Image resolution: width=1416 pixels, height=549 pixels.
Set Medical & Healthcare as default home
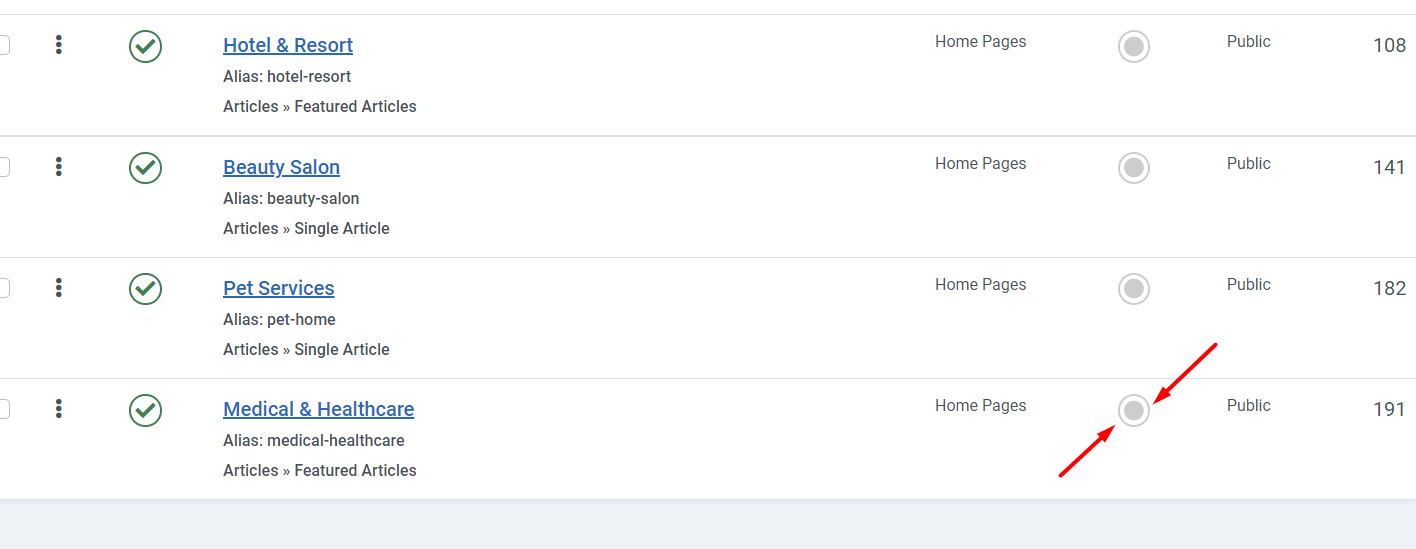[1133, 410]
